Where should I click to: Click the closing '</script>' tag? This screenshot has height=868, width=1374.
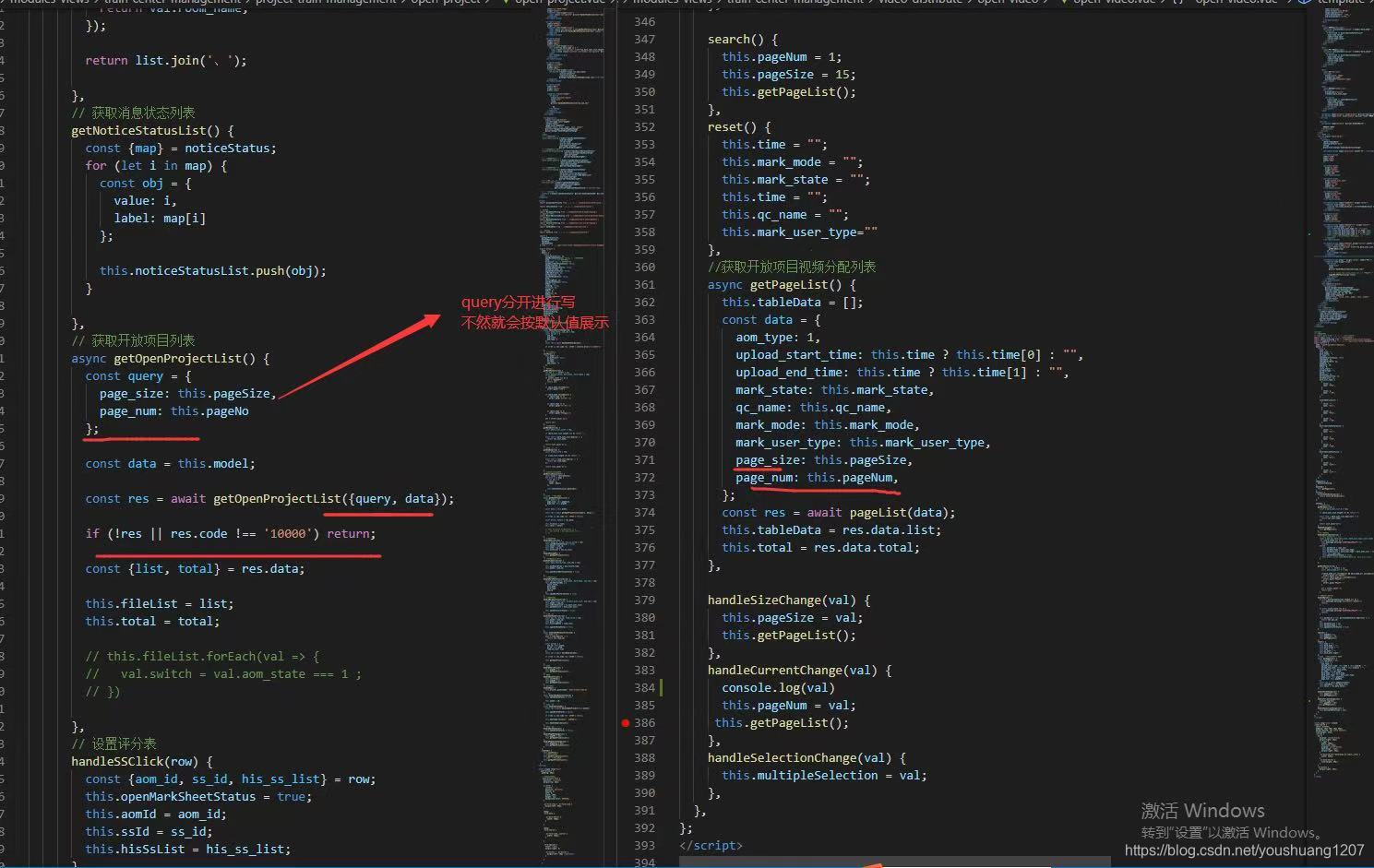click(x=711, y=846)
